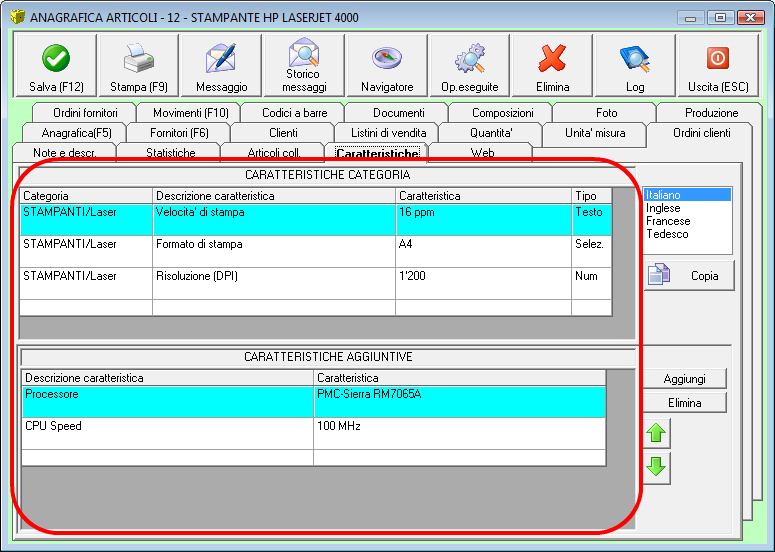Open the Ordini clienti tab
The width and height of the screenshot is (775, 552).
point(701,133)
